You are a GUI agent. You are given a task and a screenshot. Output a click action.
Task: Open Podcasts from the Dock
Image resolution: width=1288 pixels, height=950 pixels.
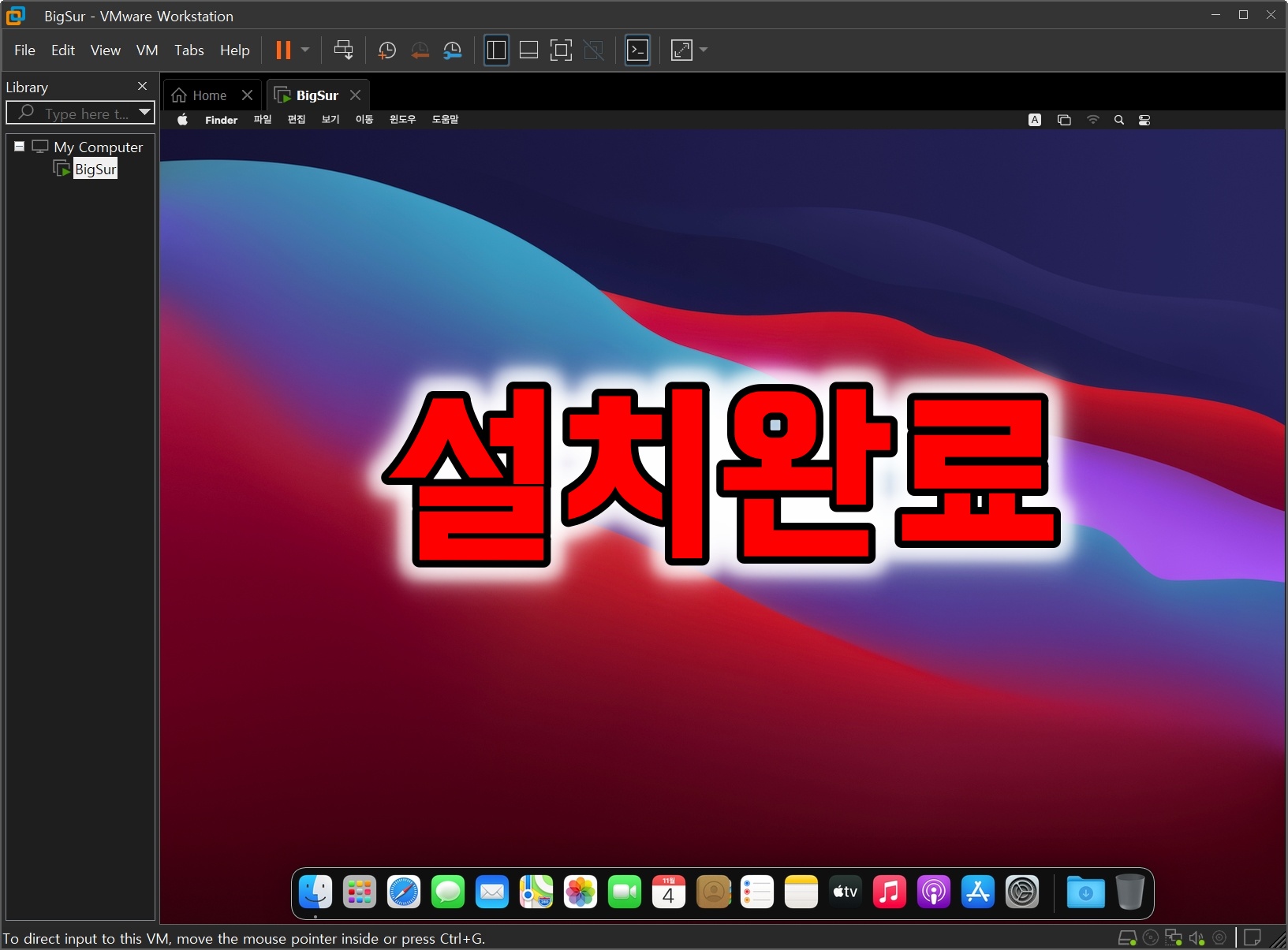pos(934,892)
